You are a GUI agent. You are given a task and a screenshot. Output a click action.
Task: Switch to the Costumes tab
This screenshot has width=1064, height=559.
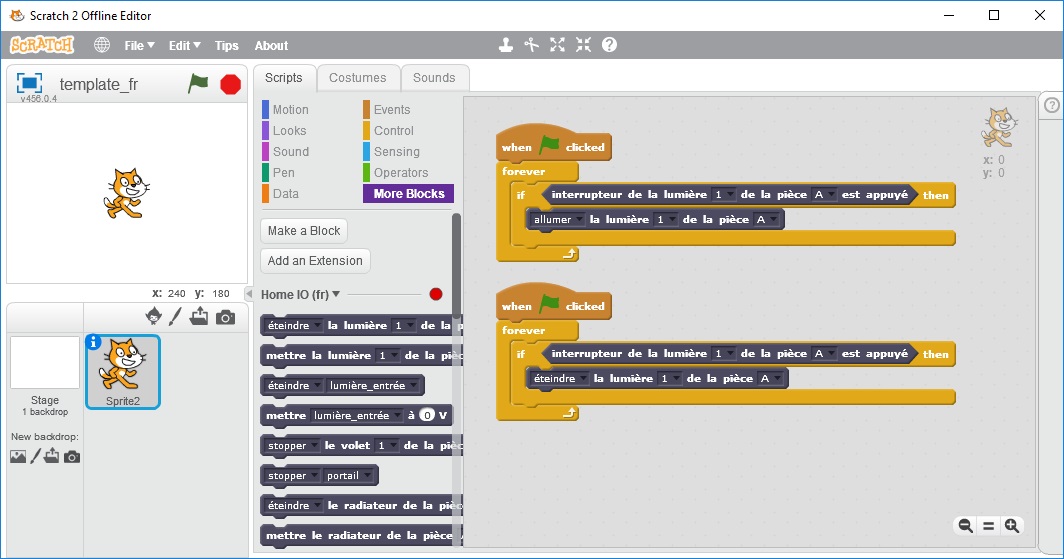tap(357, 78)
